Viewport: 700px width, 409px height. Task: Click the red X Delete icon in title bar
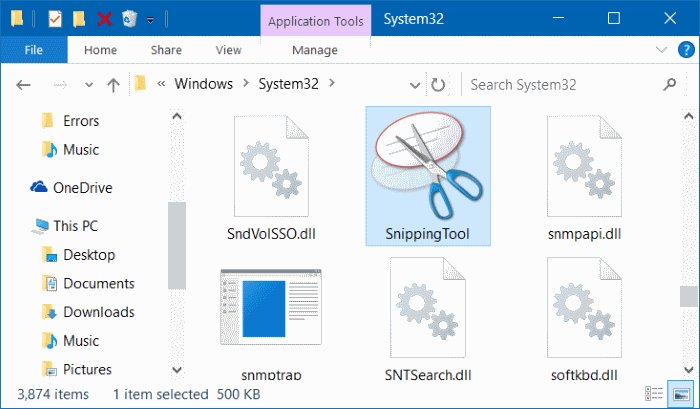coord(104,19)
